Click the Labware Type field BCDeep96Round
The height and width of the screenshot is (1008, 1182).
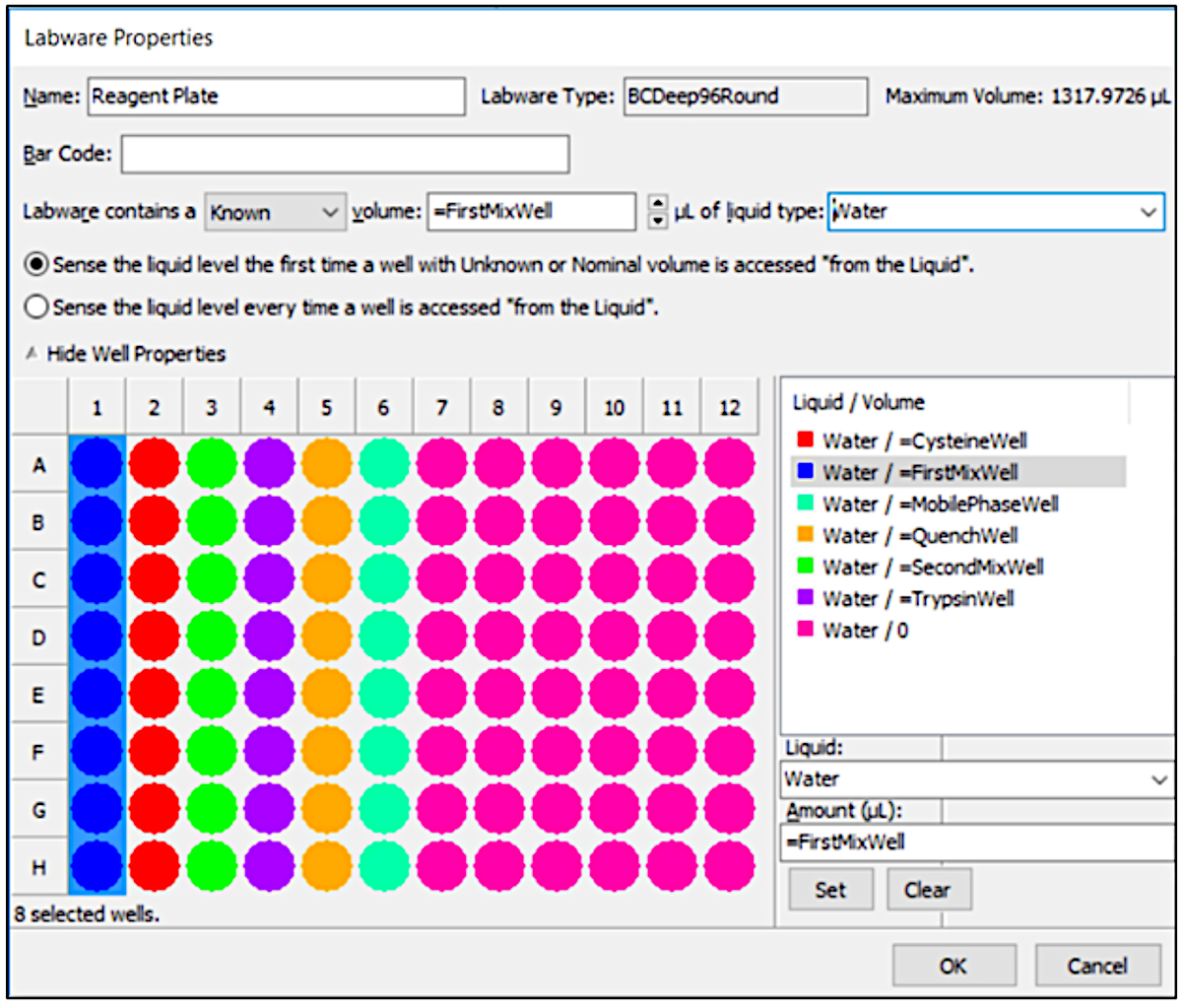pos(746,97)
